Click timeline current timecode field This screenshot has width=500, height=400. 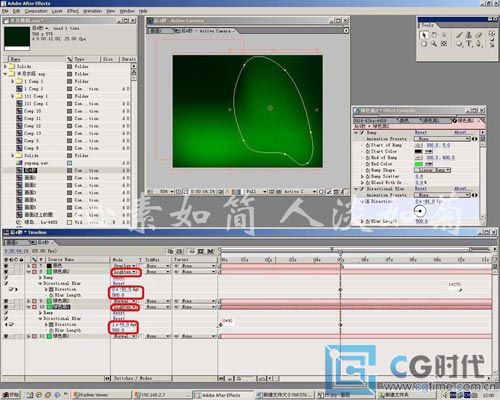tap(17, 251)
